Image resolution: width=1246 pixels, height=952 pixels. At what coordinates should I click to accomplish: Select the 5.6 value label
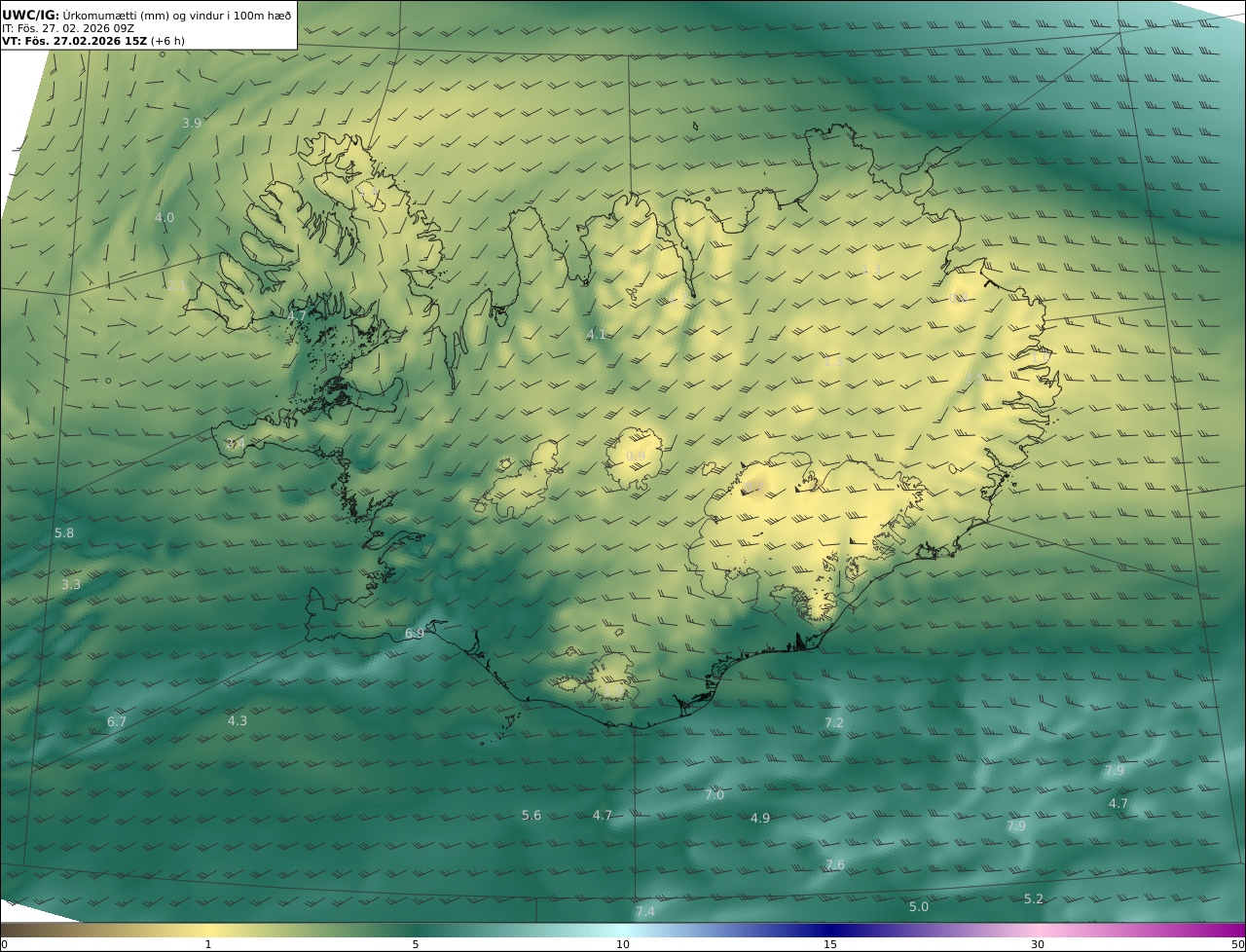point(531,815)
